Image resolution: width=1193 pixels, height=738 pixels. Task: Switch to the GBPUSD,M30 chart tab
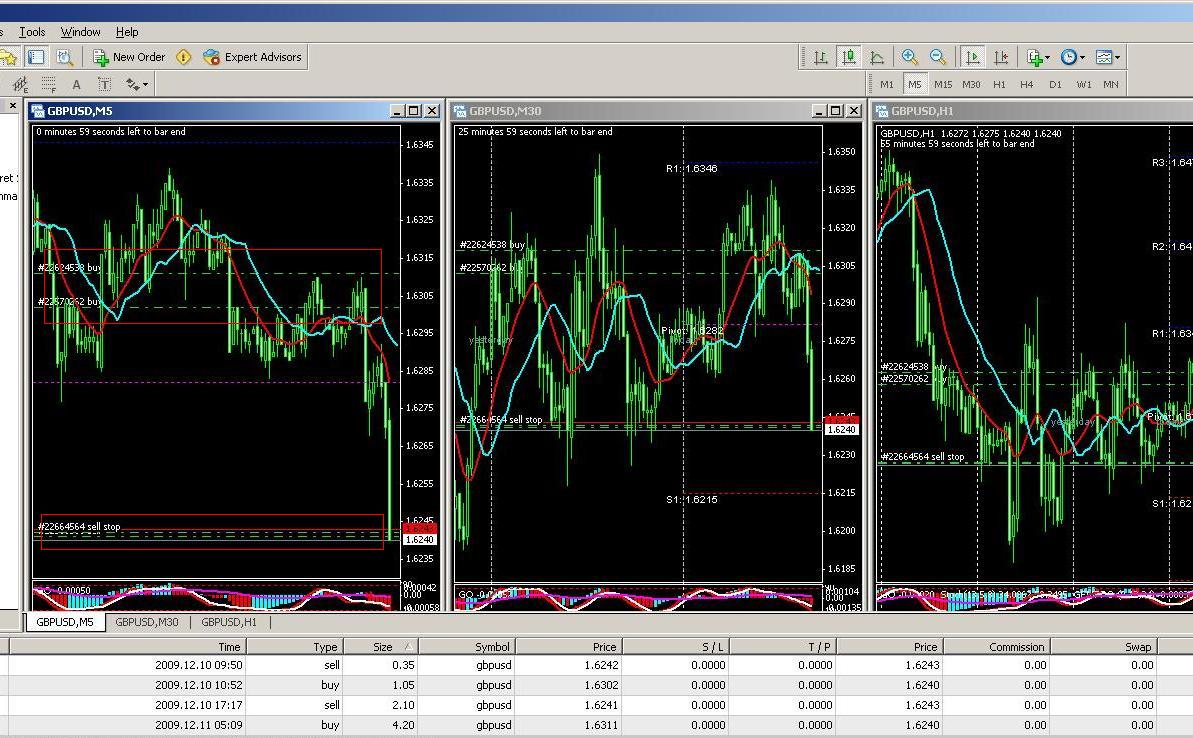click(x=146, y=622)
